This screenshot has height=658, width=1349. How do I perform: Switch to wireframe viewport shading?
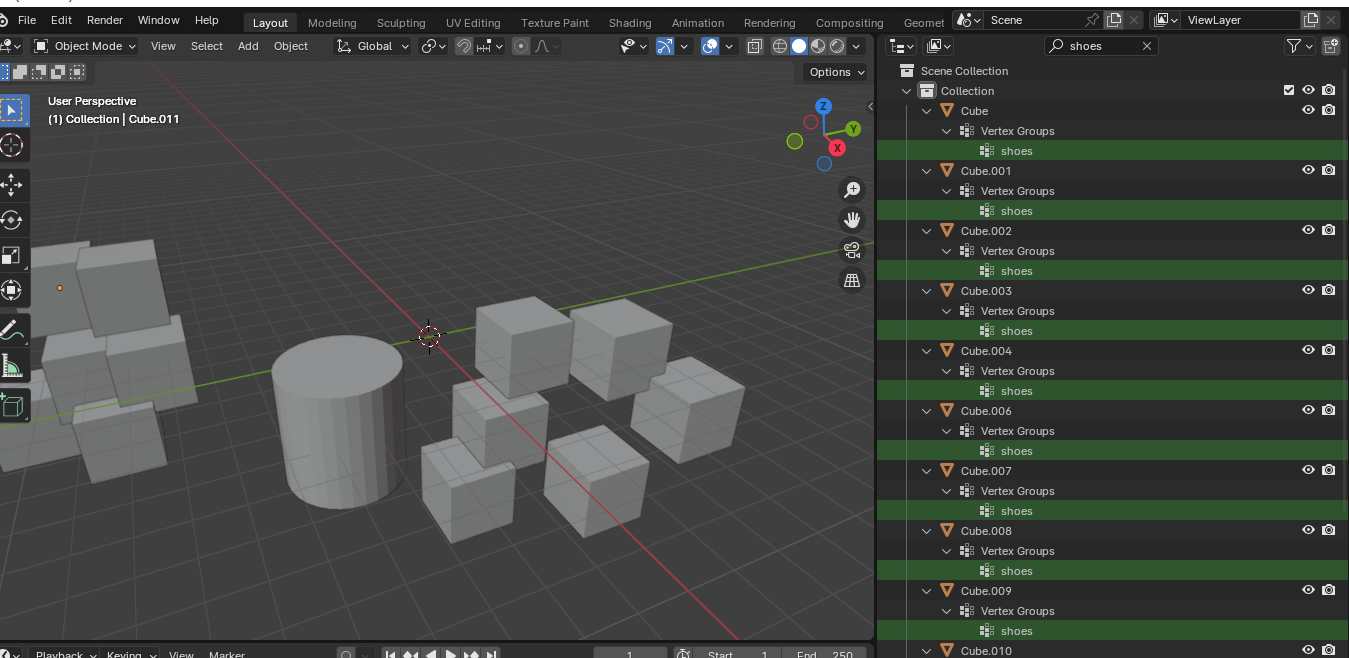point(780,46)
